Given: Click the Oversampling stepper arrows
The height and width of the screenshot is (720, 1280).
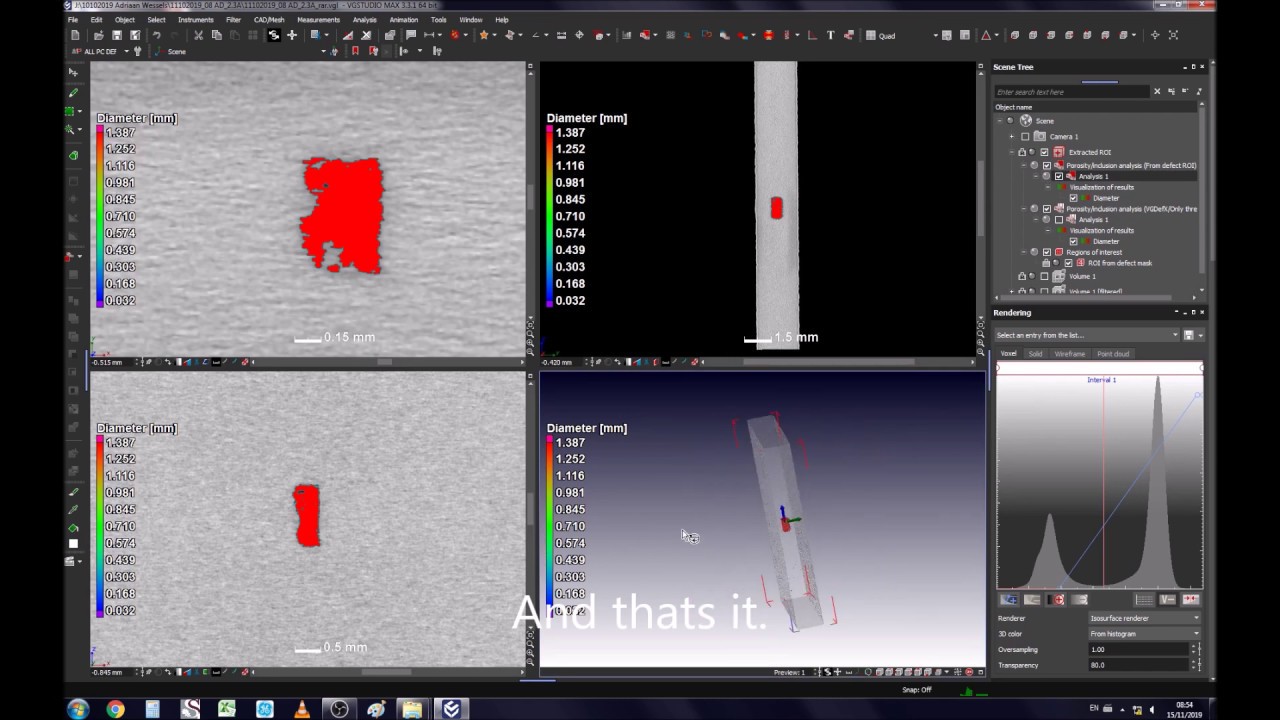Looking at the screenshot, I should (1193, 649).
